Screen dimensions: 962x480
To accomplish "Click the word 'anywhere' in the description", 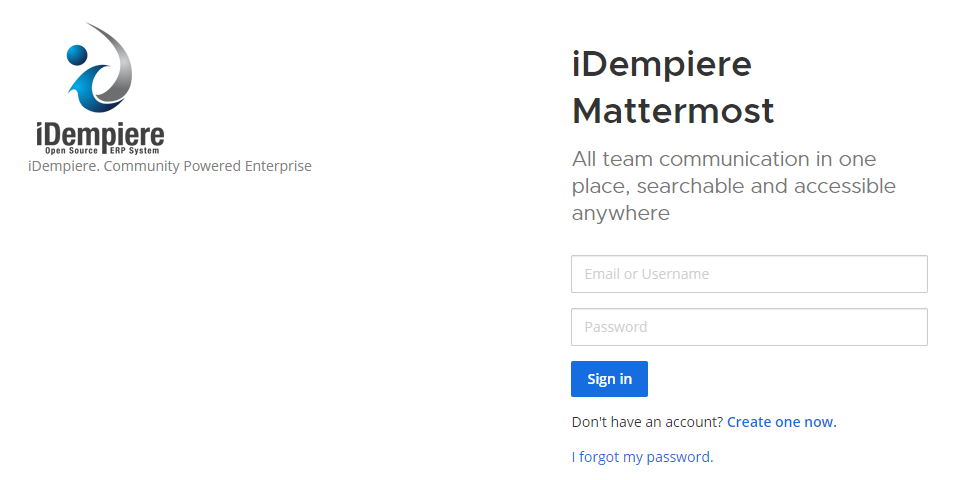I will coord(621,214).
